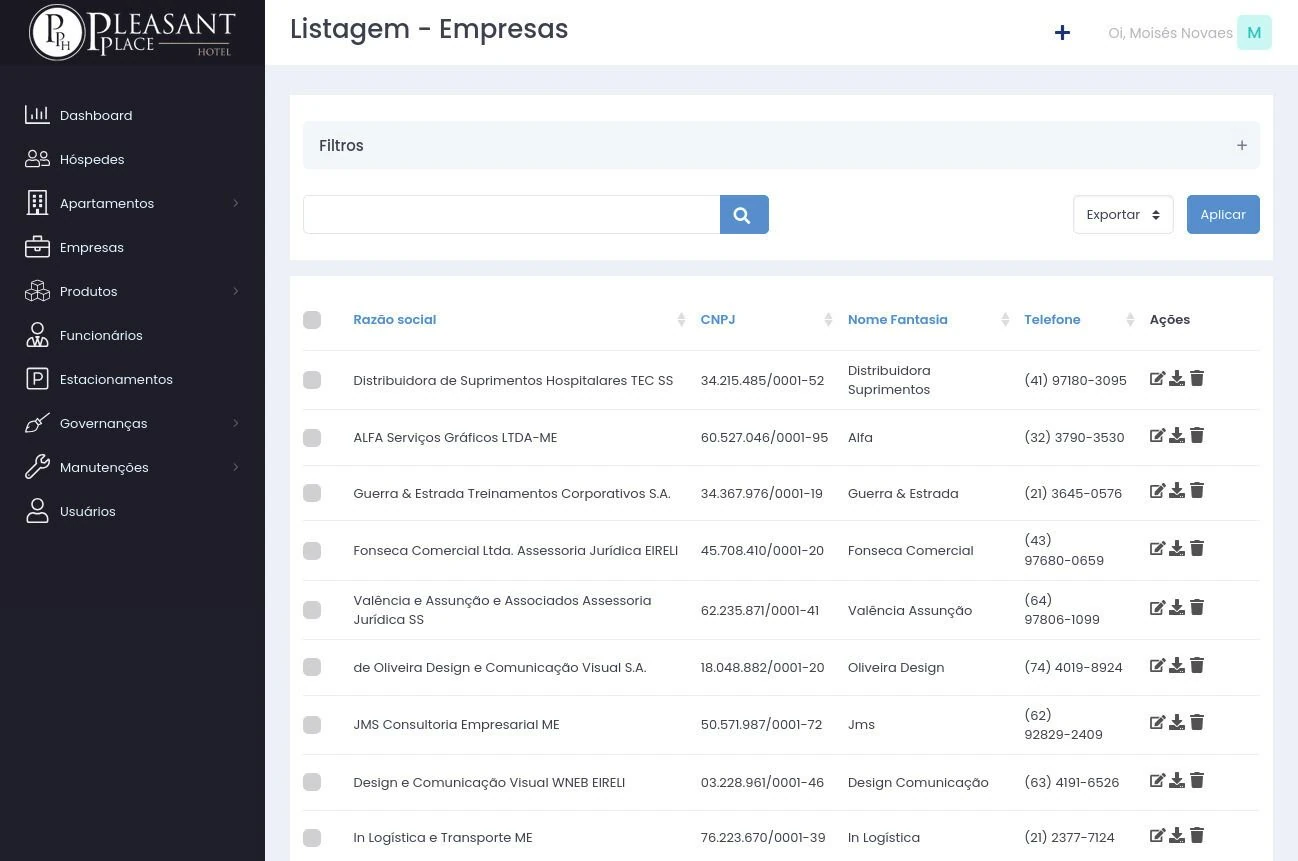The height and width of the screenshot is (861, 1298).
Task: Click the magnifier search button
Action: (x=743, y=215)
